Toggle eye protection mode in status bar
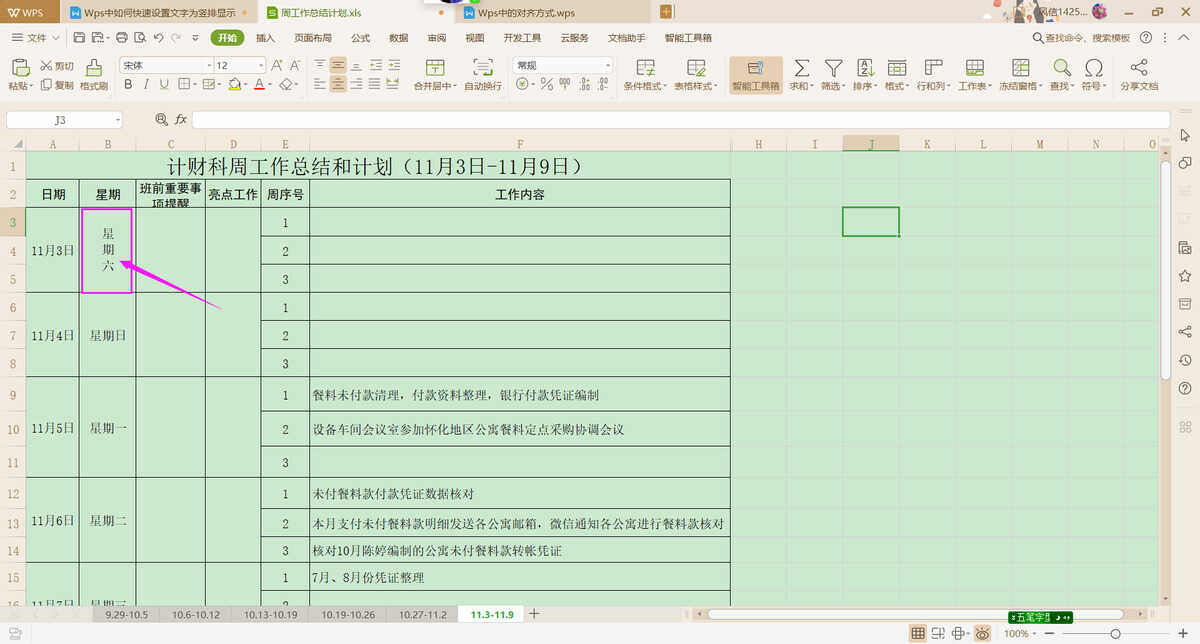Screen dimensions: 1200x644 click(x=983, y=633)
